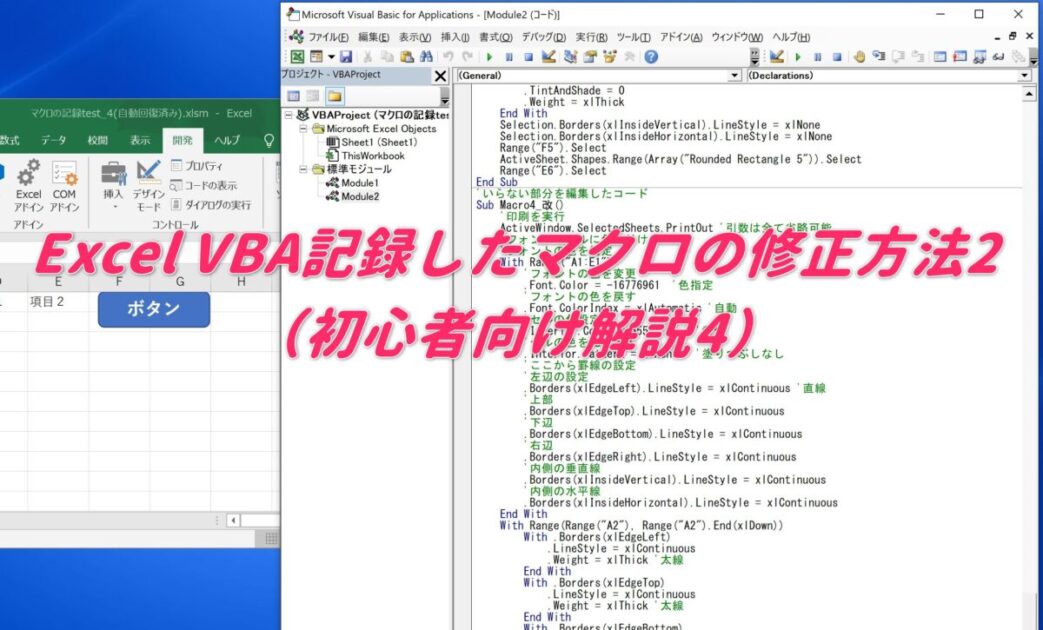
Task: Expand standard toolbar overflow options
Action: [754, 57]
